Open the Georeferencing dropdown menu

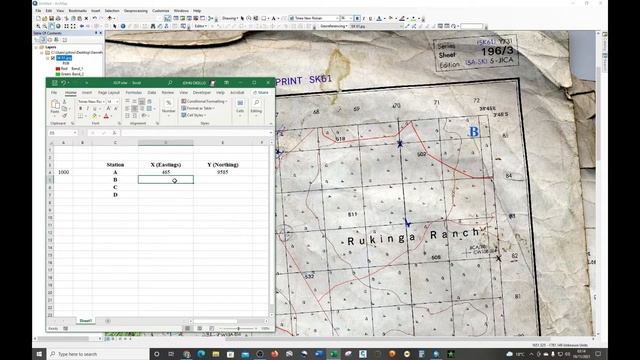[x=333, y=26]
